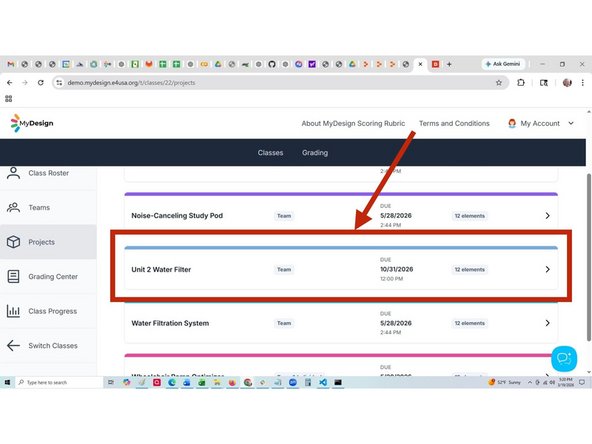Image resolution: width=592 pixels, height=444 pixels.
Task: Click the MyDesign logo
Action: [32, 123]
